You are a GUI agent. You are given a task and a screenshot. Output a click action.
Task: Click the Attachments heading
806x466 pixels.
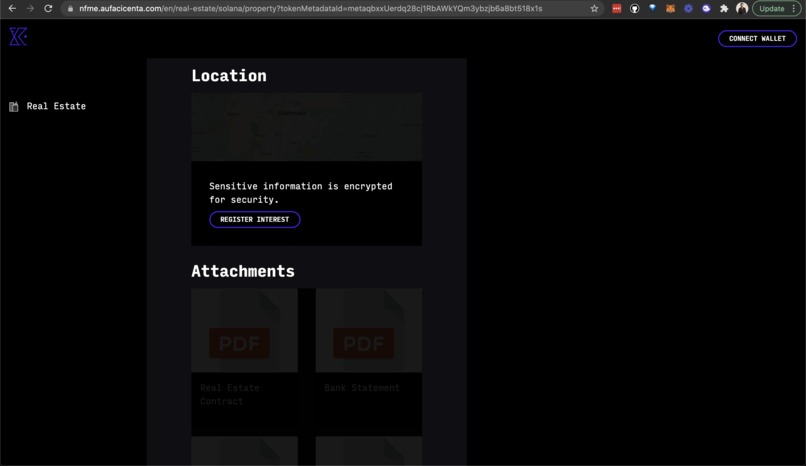pyautogui.click(x=243, y=271)
